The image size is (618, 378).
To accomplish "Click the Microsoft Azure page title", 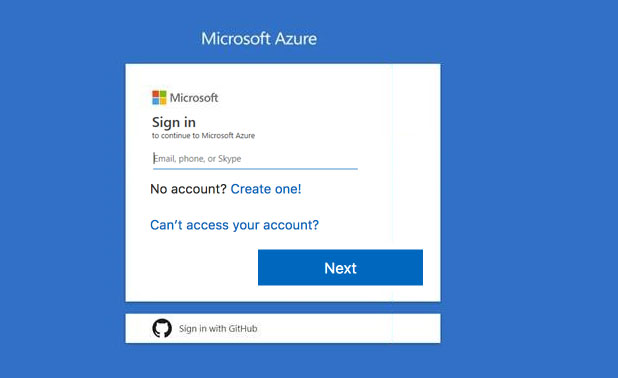I will point(259,39).
